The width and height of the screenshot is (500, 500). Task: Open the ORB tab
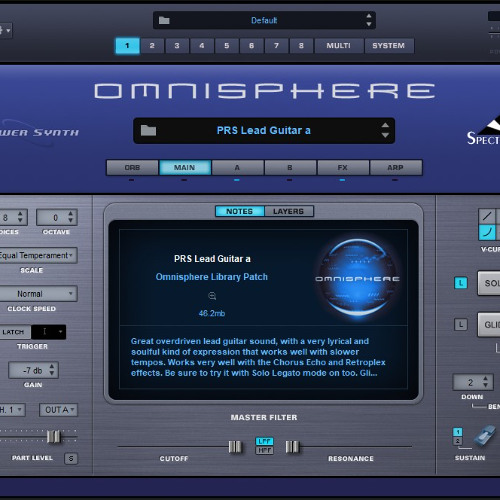coord(132,168)
